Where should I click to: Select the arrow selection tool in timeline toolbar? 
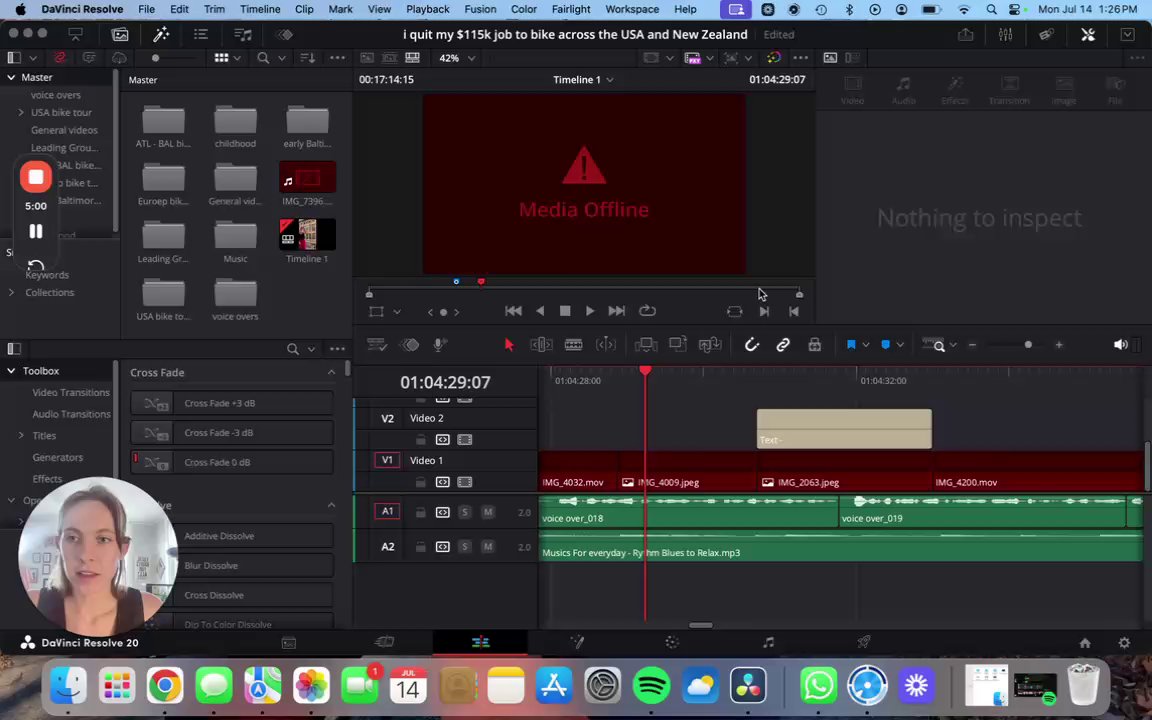pos(508,345)
